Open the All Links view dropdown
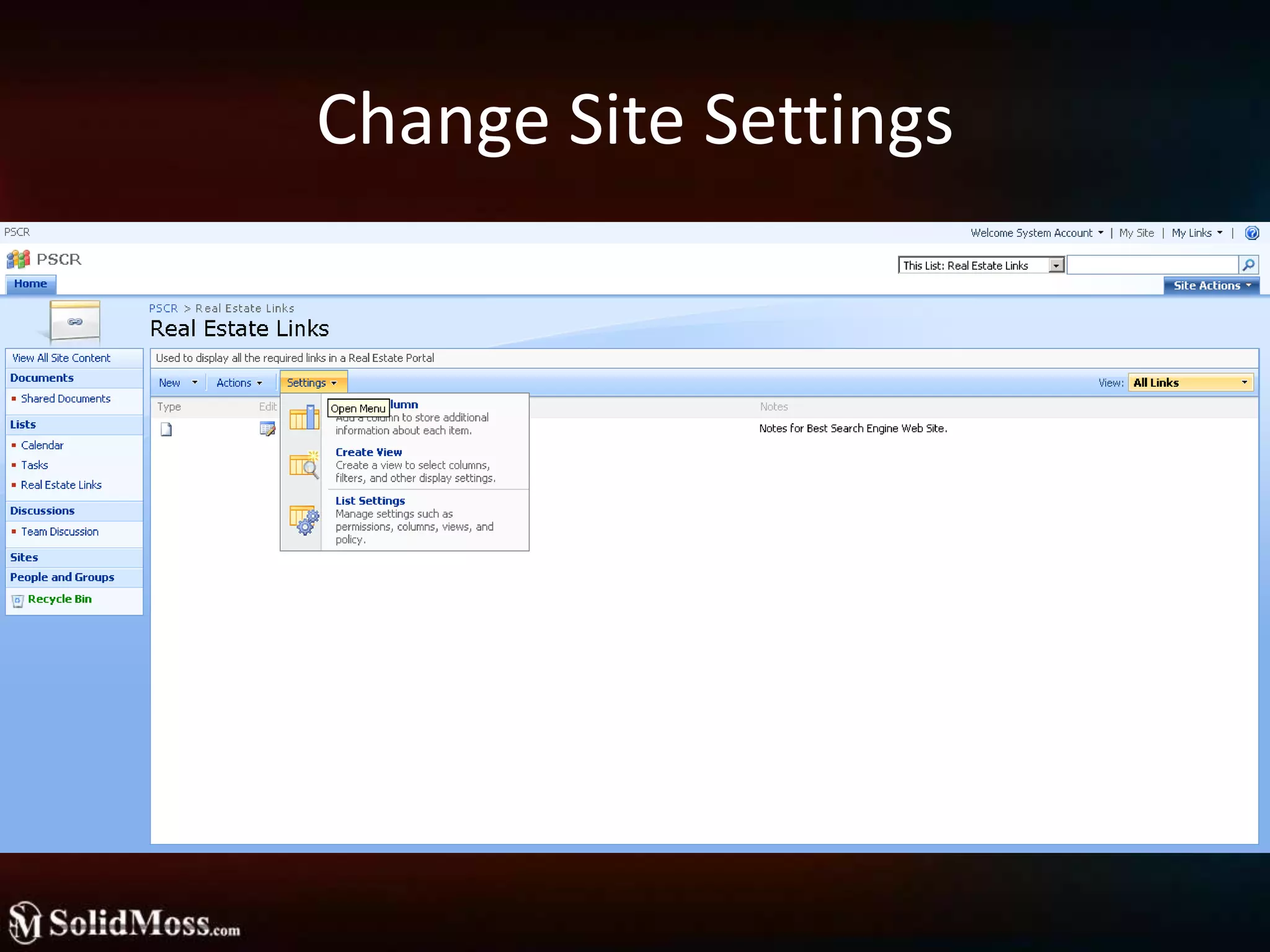This screenshot has width=1270, height=952. pyautogui.click(x=1189, y=382)
